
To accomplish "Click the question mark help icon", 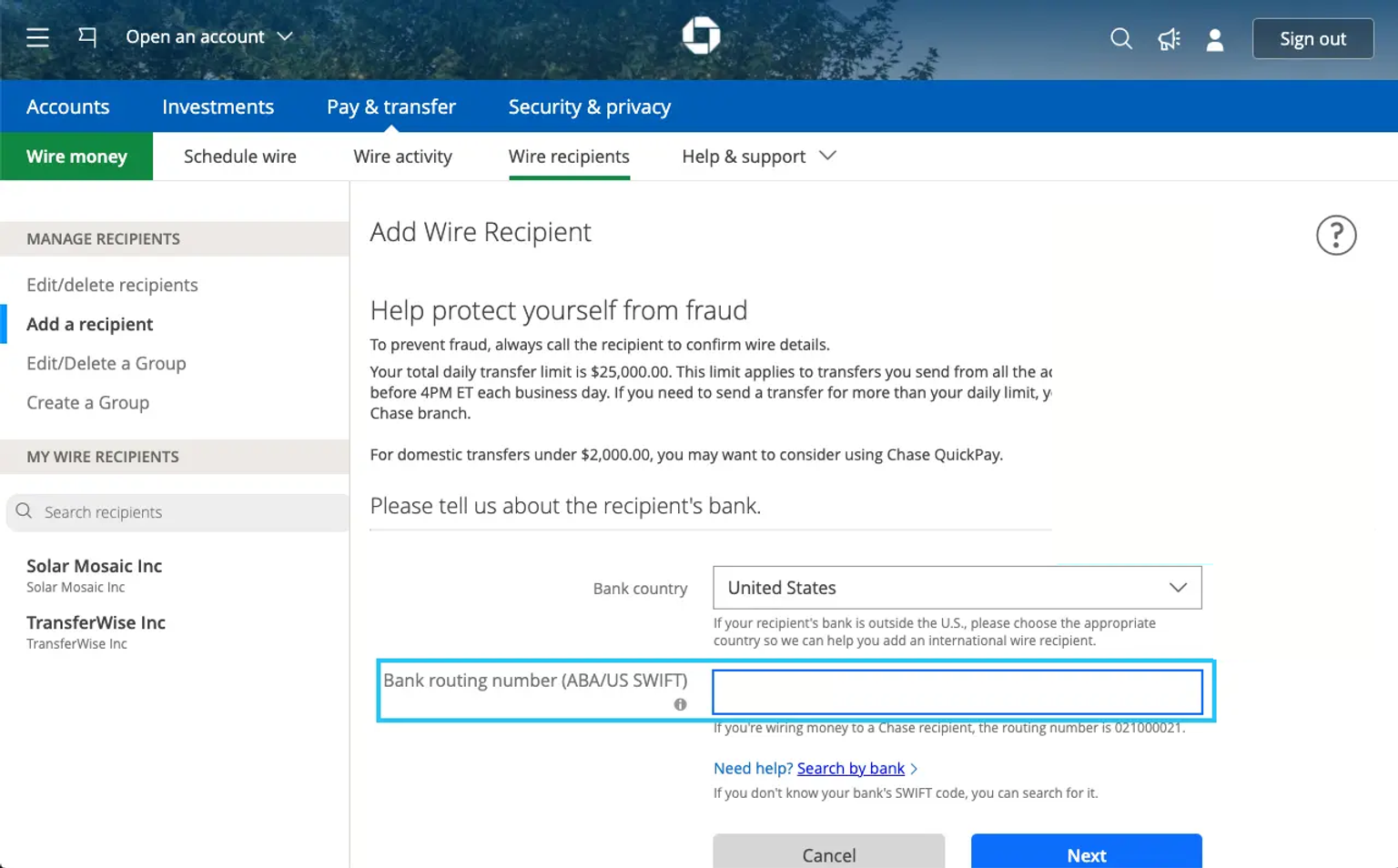I will (x=1335, y=236).
